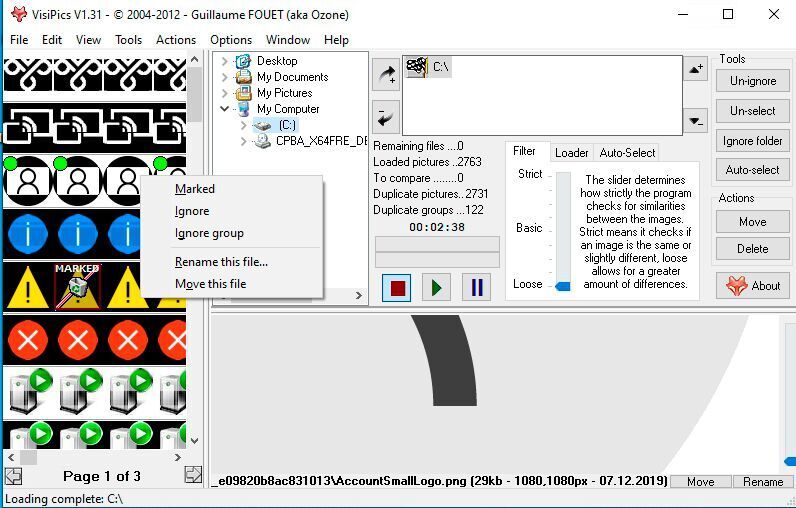The width and height of the screenshot is (796, 508).
Task: Expand the Desktop tree node
Action: click(224, 61)
